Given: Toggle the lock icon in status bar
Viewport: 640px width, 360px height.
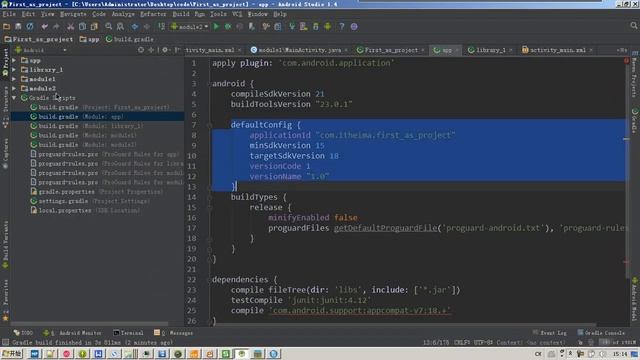Looking at the screenshot, I should point(580,342).
